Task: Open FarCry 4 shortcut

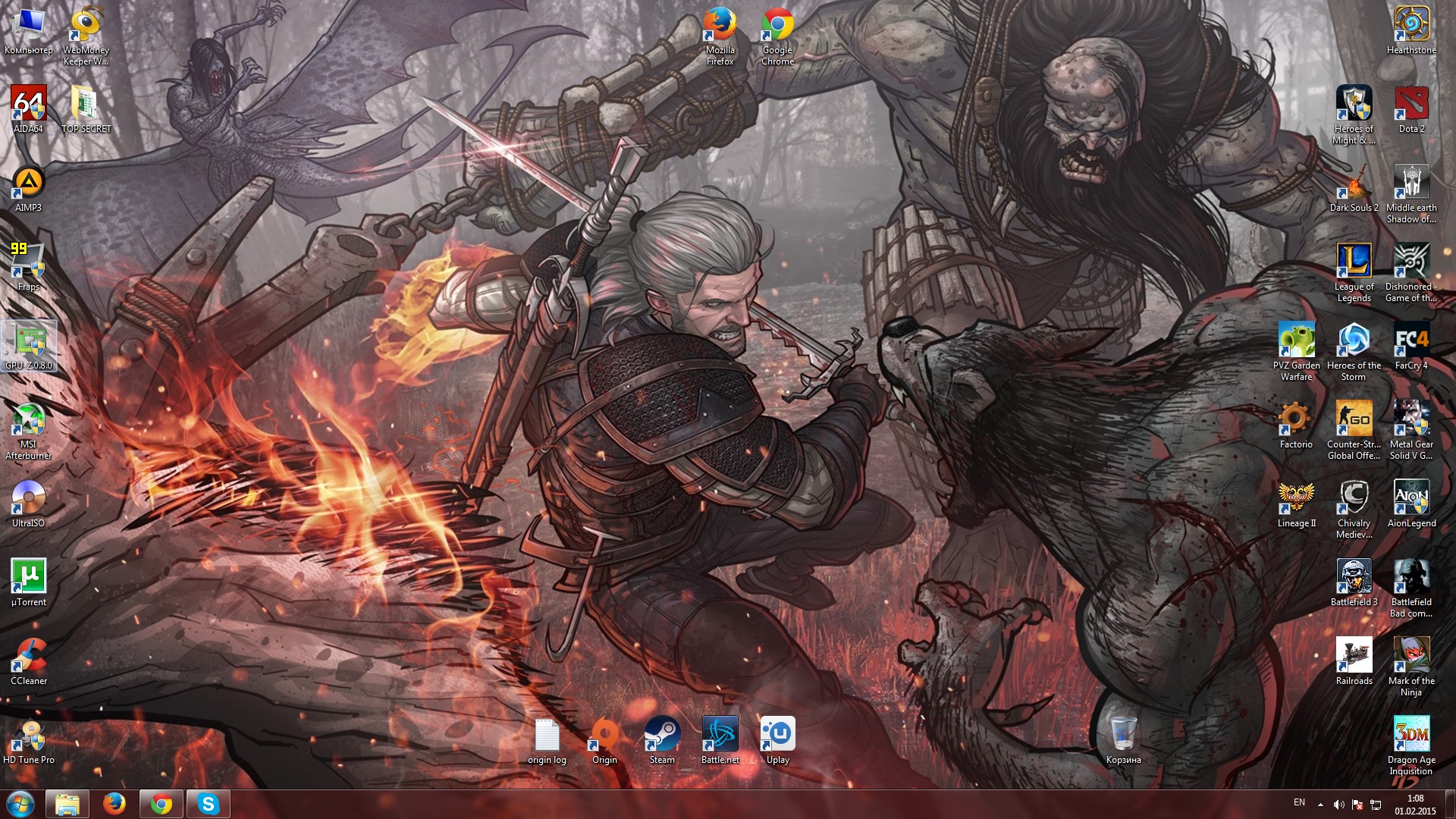Action: click(1412, 347)
